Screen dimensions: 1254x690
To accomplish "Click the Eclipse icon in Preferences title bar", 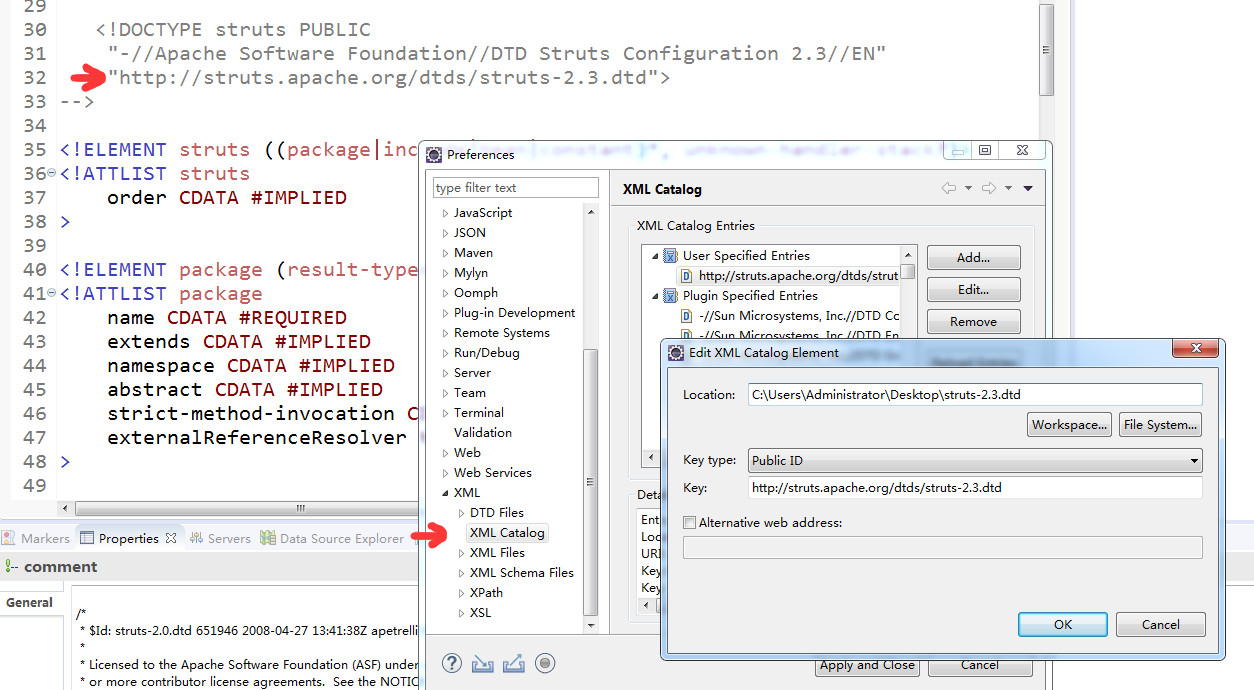I will point(434,154).
